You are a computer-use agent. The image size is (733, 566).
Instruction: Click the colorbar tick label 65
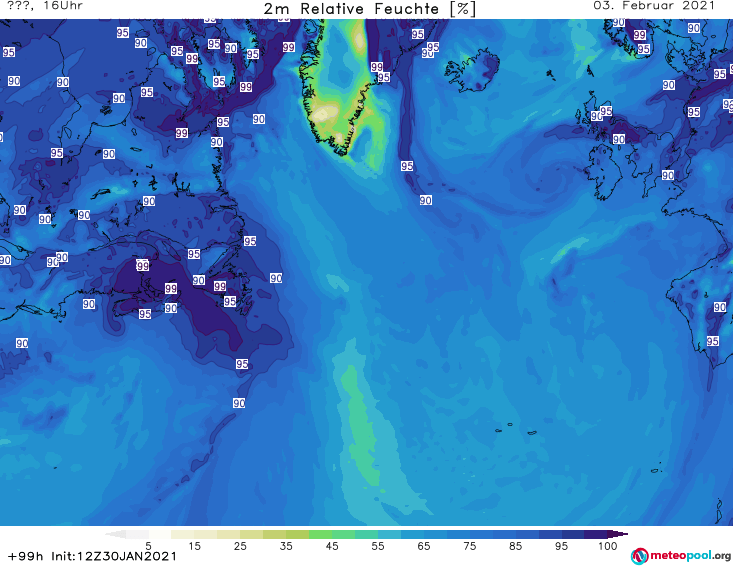pyautogui.click(x=424, y=546)
